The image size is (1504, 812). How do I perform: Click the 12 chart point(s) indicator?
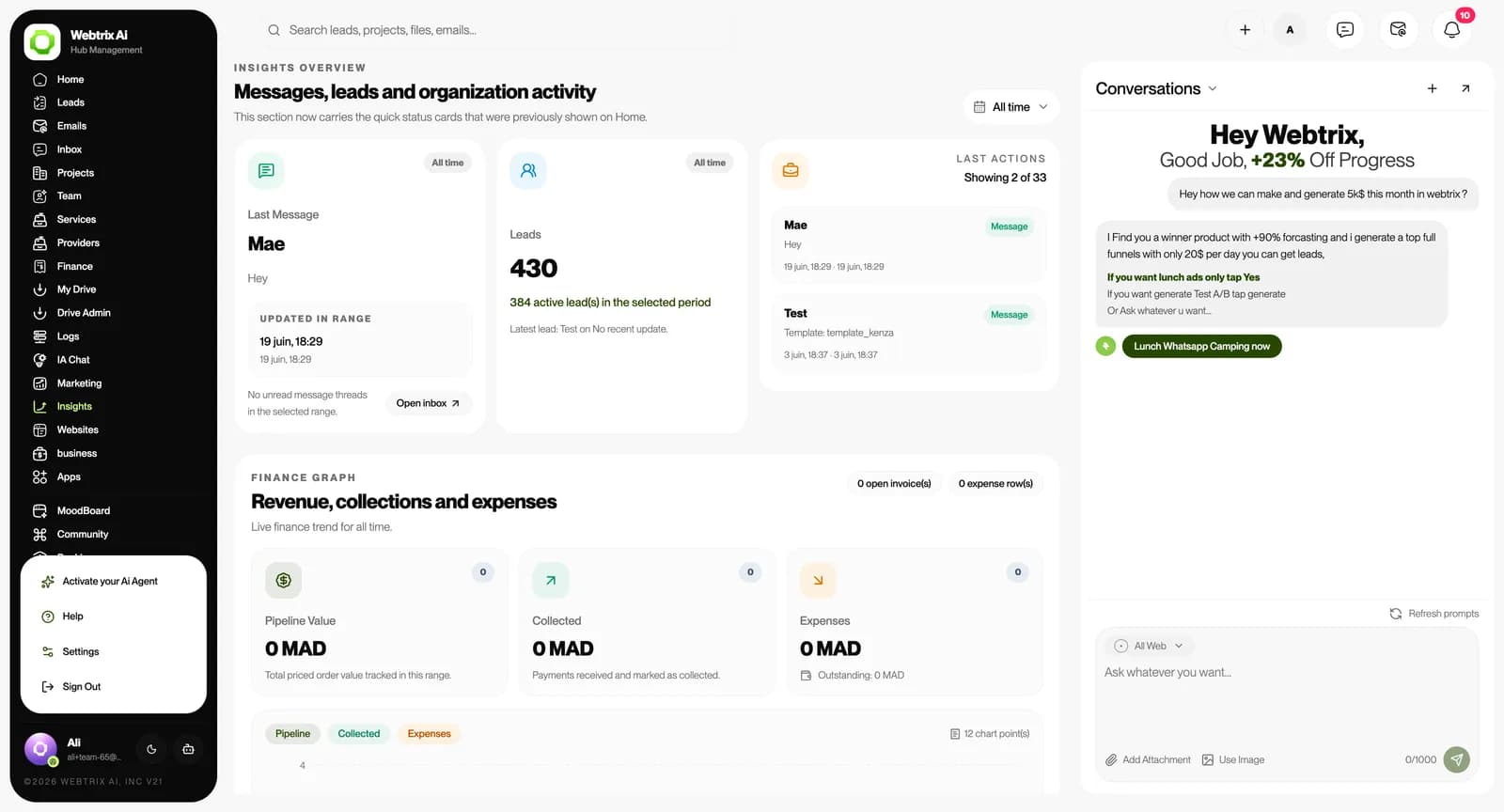(990, 734)
